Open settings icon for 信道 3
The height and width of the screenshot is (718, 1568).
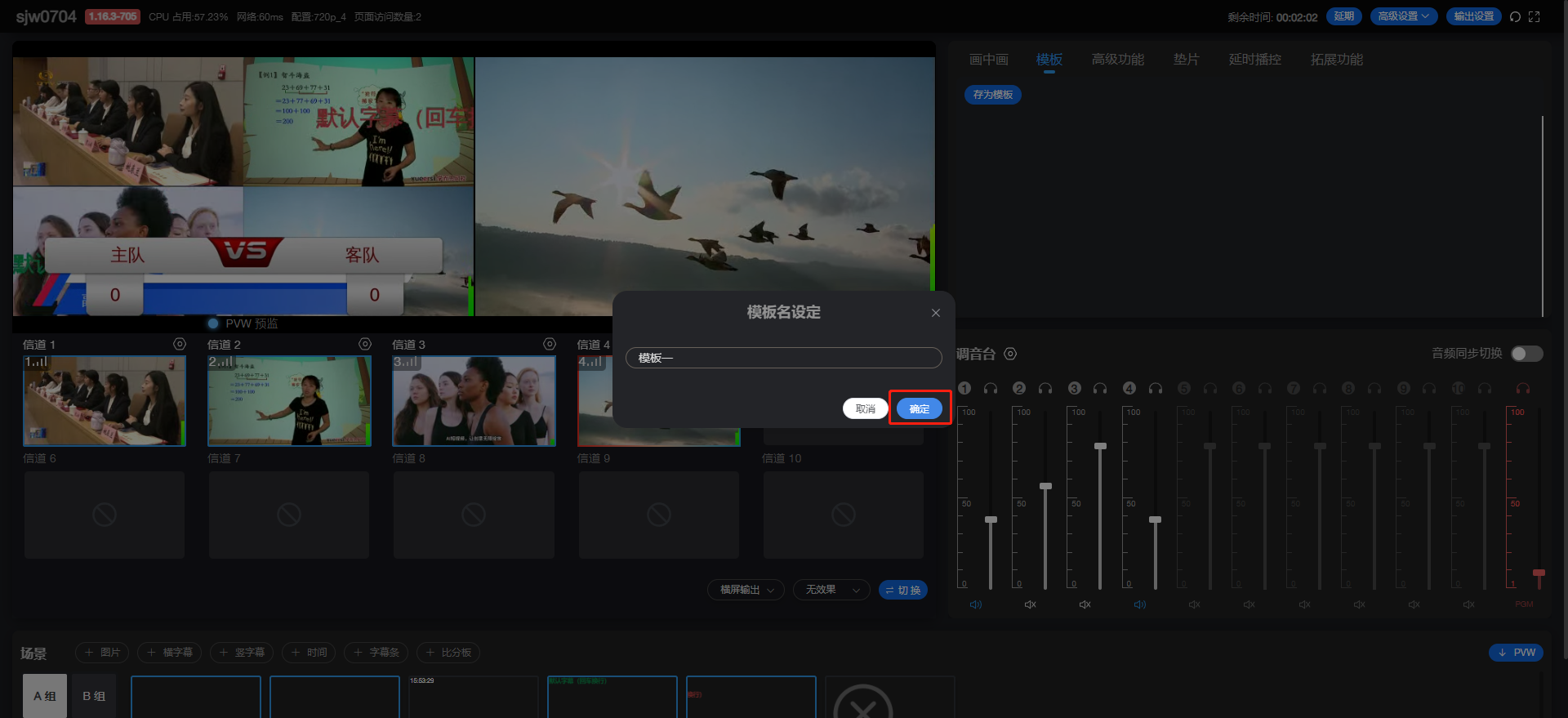tap(550, 345)
